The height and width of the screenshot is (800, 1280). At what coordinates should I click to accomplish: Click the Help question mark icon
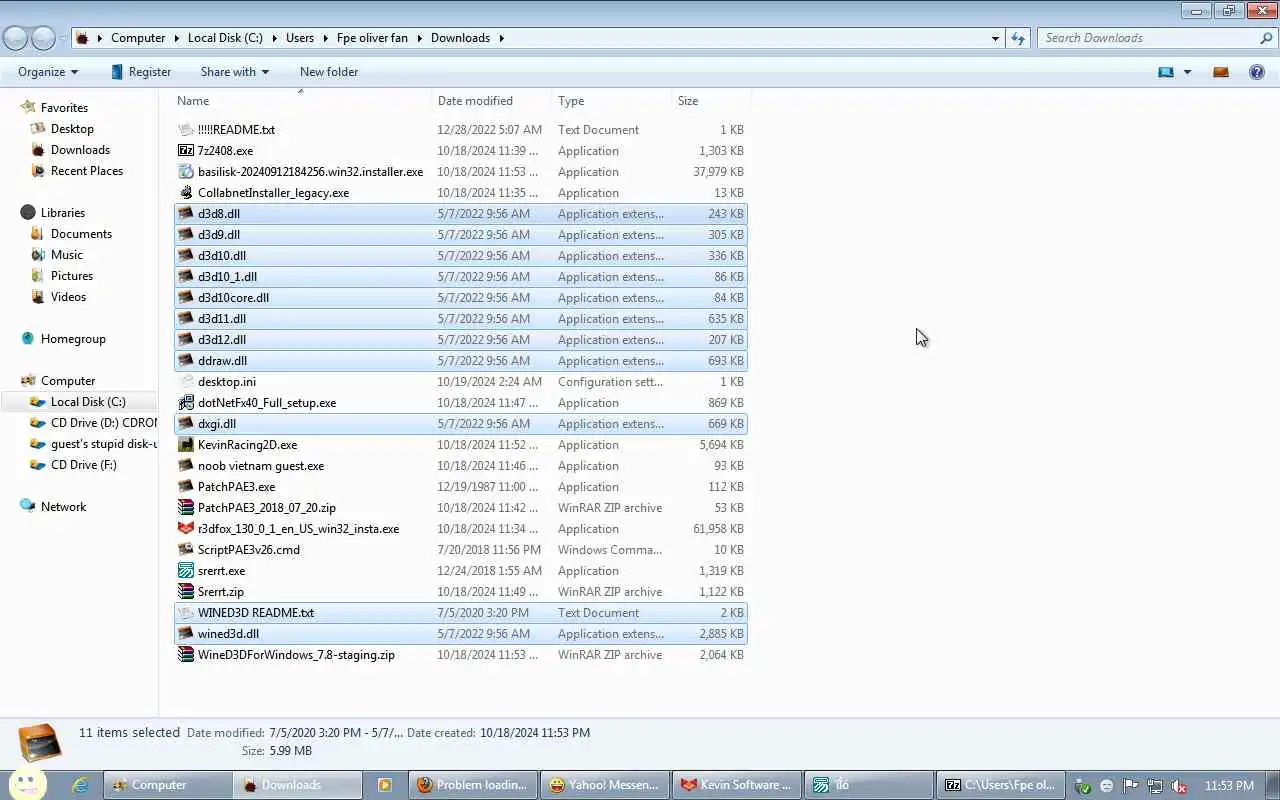(1257, 72)
